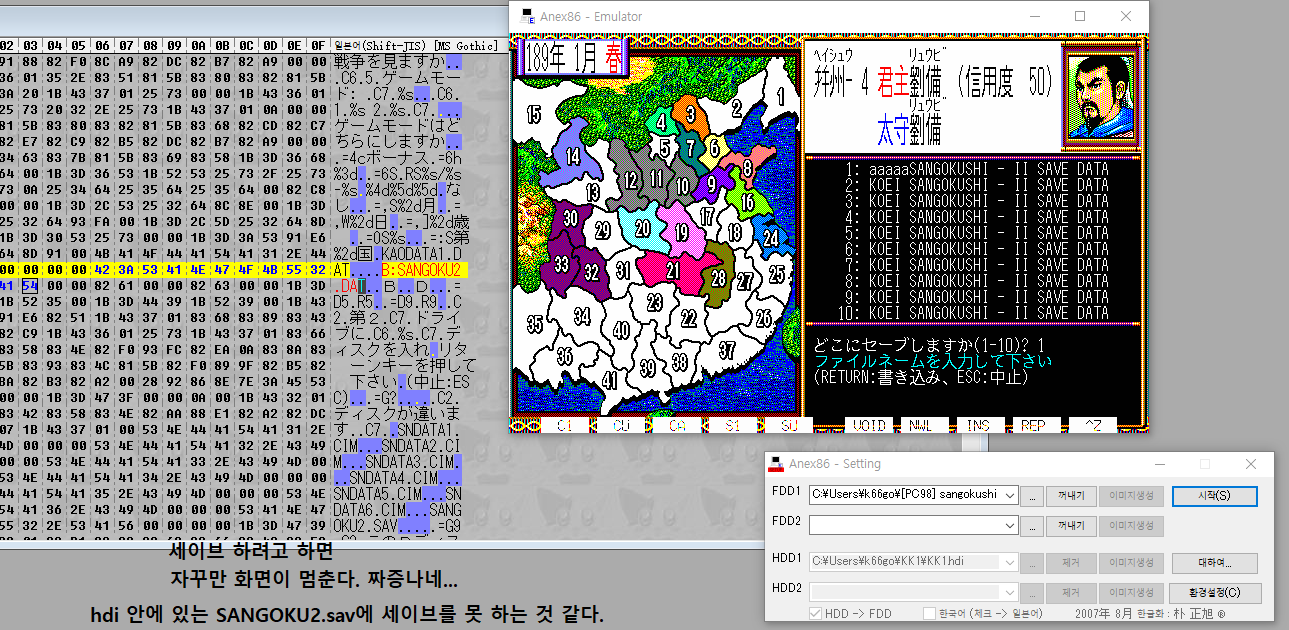Click the CA function key label

tap(677, 425)
